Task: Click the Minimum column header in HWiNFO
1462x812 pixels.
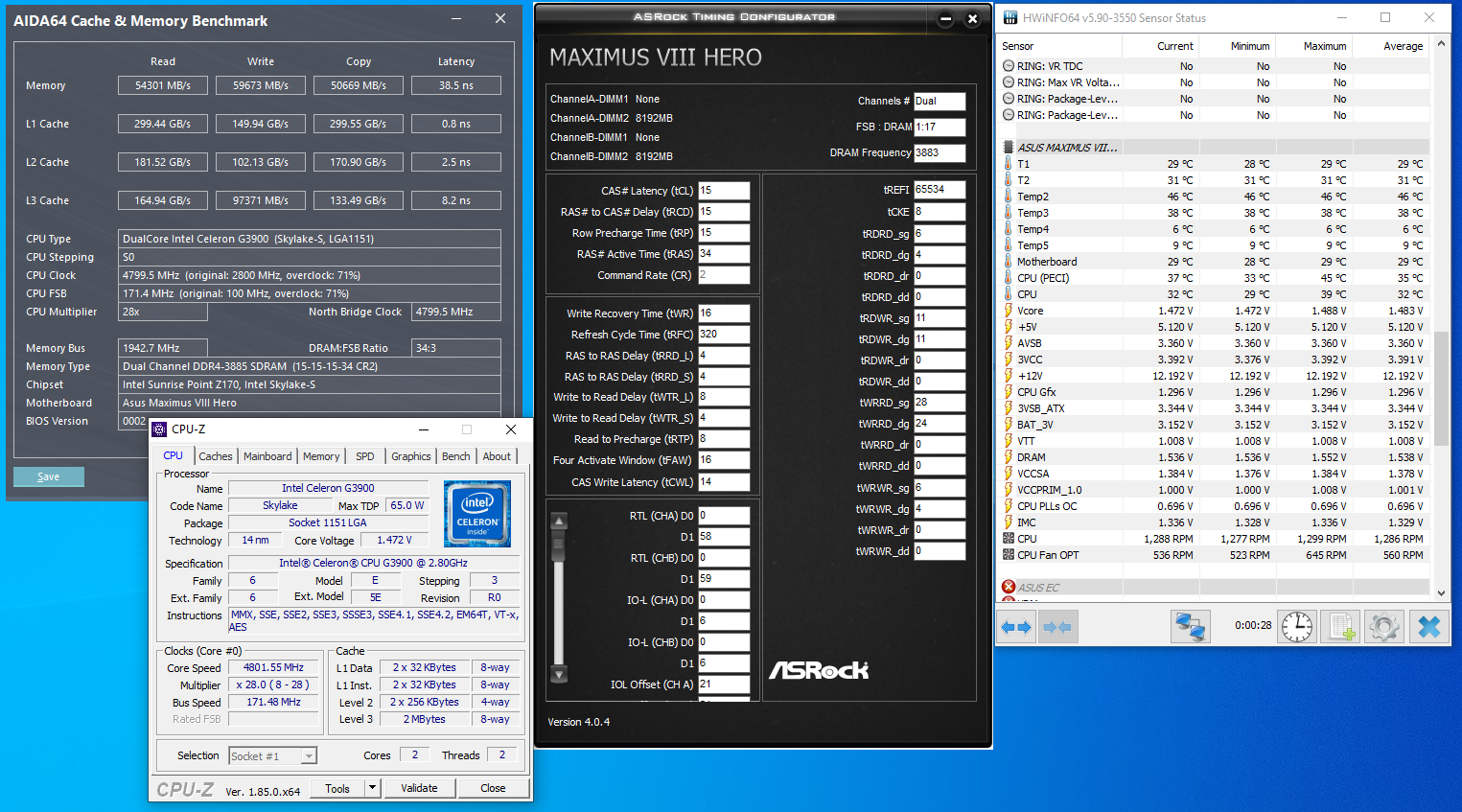Action: pyautogui.click(x=1238, y=46)
